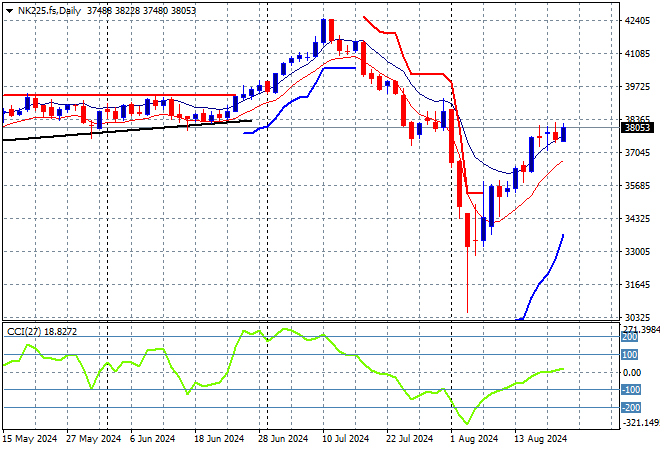
Task: Click the 10 Jul 2024 date label
Action: 343,438
